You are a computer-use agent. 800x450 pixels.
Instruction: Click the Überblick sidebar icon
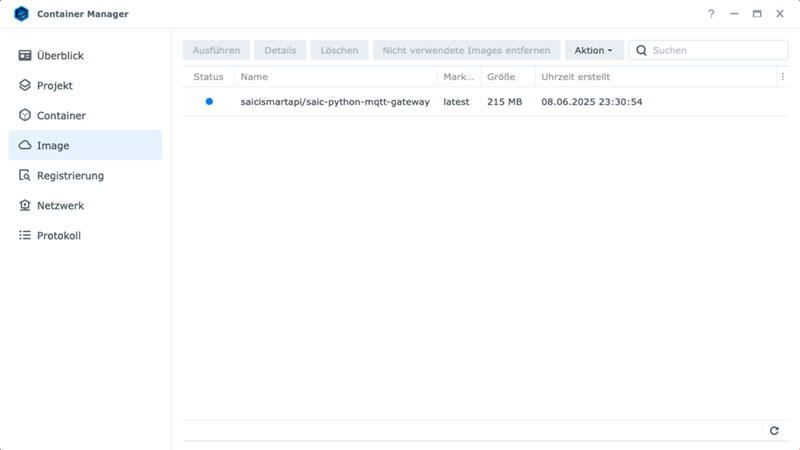(25, 56)
